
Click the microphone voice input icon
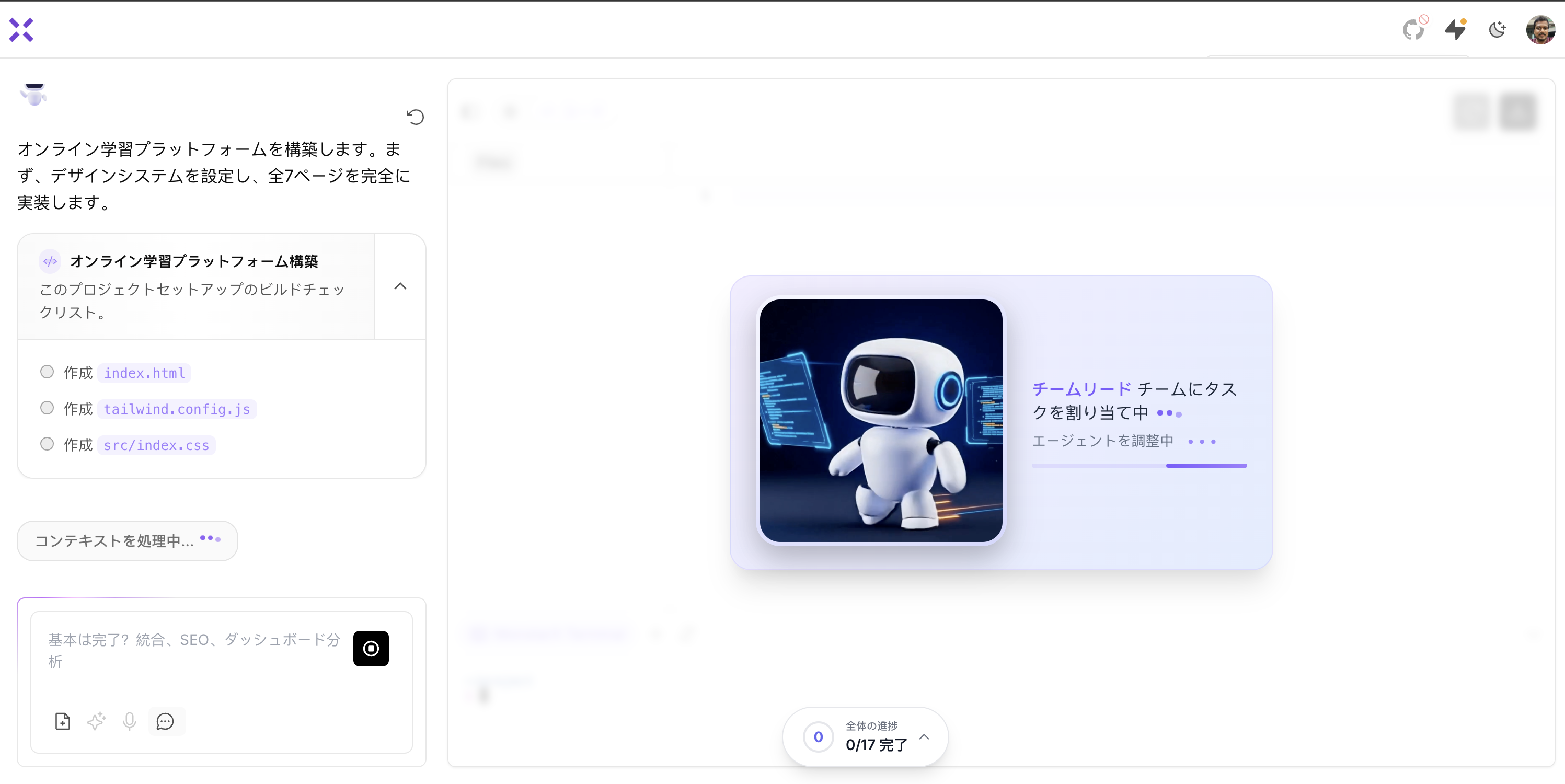[130, 721]
